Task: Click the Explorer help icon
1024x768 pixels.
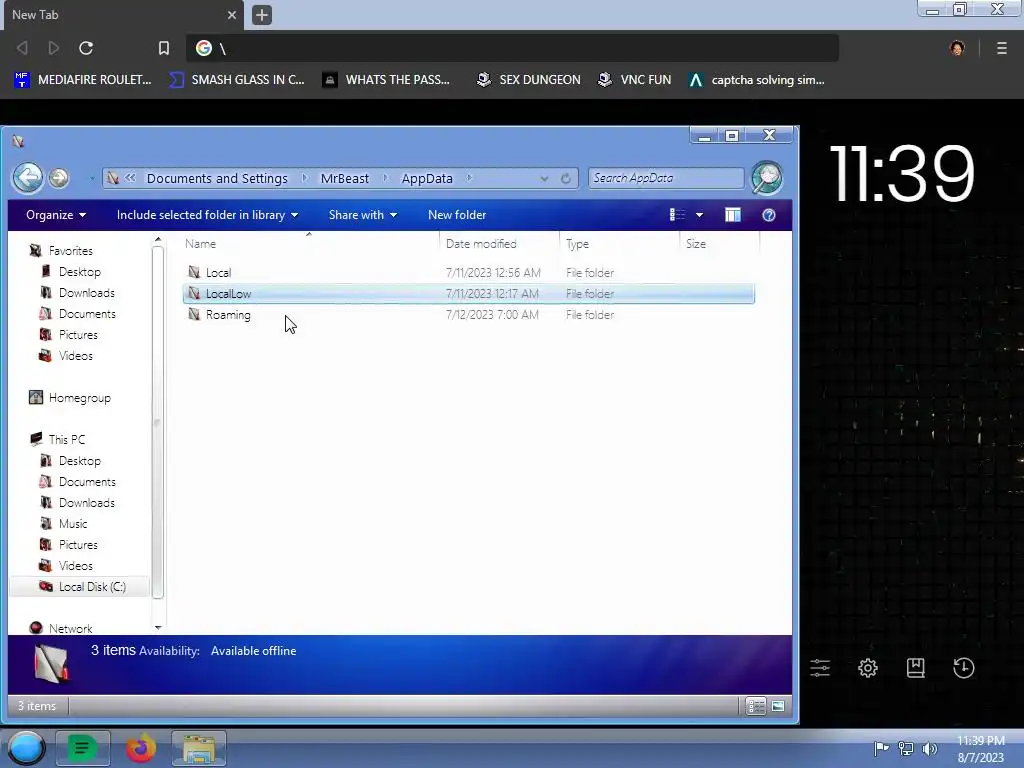Action: click(x=769, y=215)
